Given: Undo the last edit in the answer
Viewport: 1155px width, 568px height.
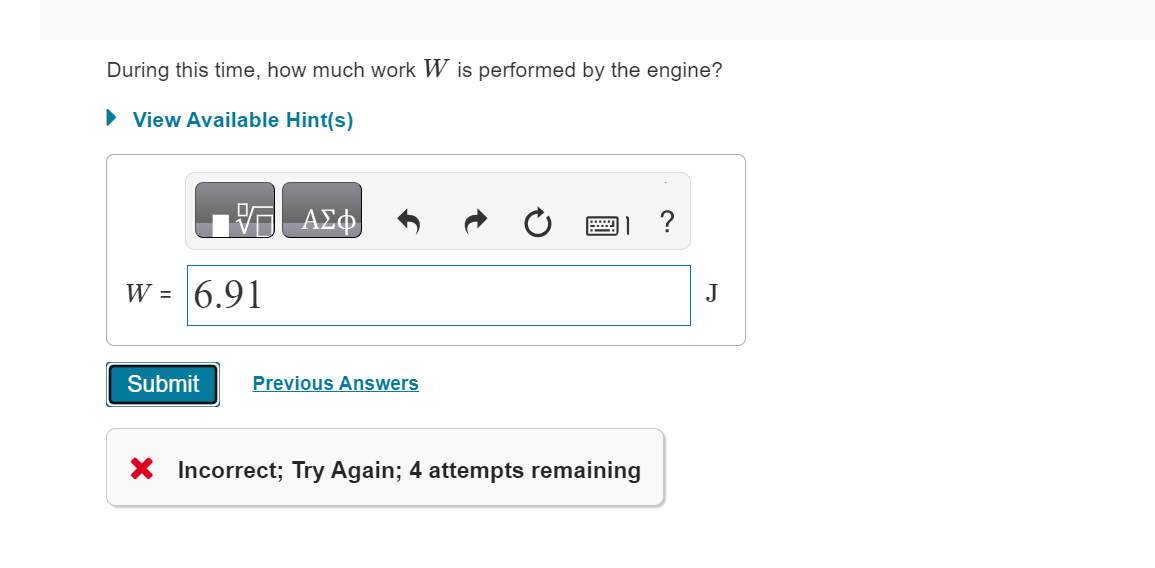Looking at the screenshot, I should (x=409, y=221).
